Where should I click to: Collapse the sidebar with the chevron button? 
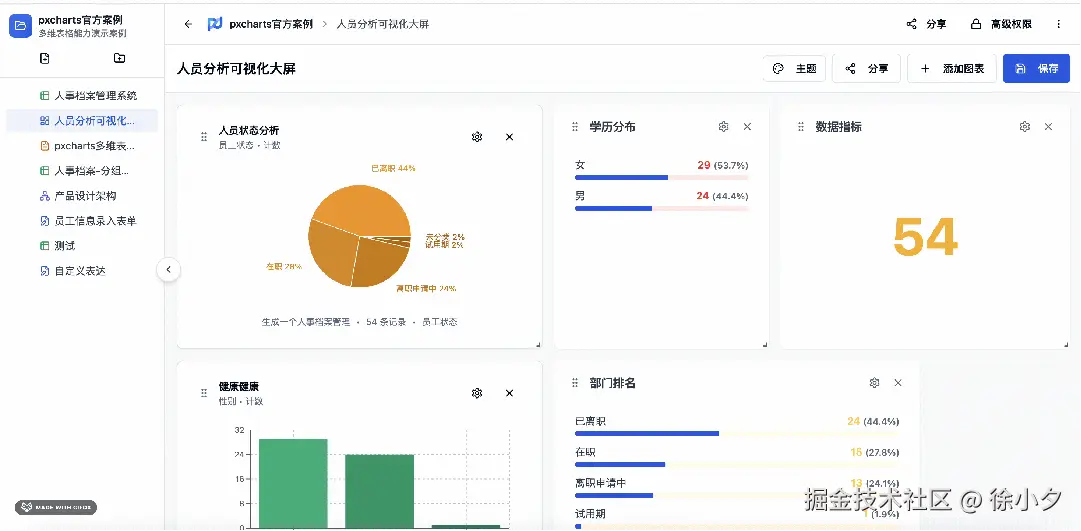tap(168, 270)
